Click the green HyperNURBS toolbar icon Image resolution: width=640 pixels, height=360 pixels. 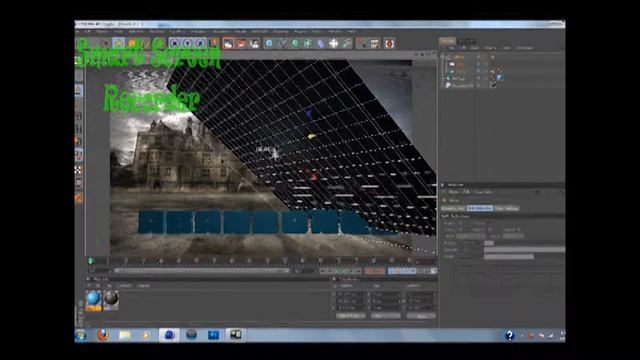(x=295, y=43)
